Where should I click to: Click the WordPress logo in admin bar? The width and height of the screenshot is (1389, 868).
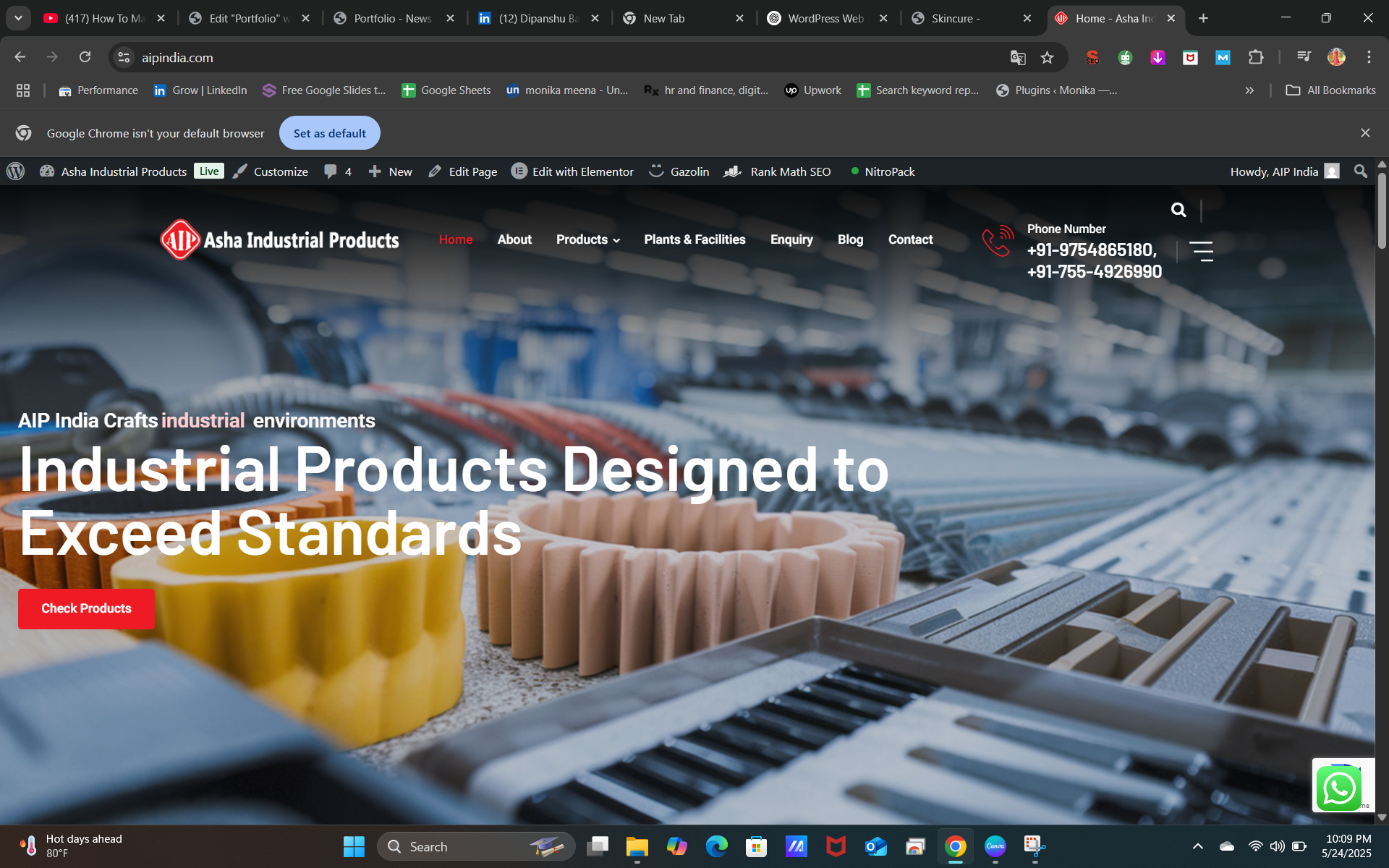click(16, 171)
